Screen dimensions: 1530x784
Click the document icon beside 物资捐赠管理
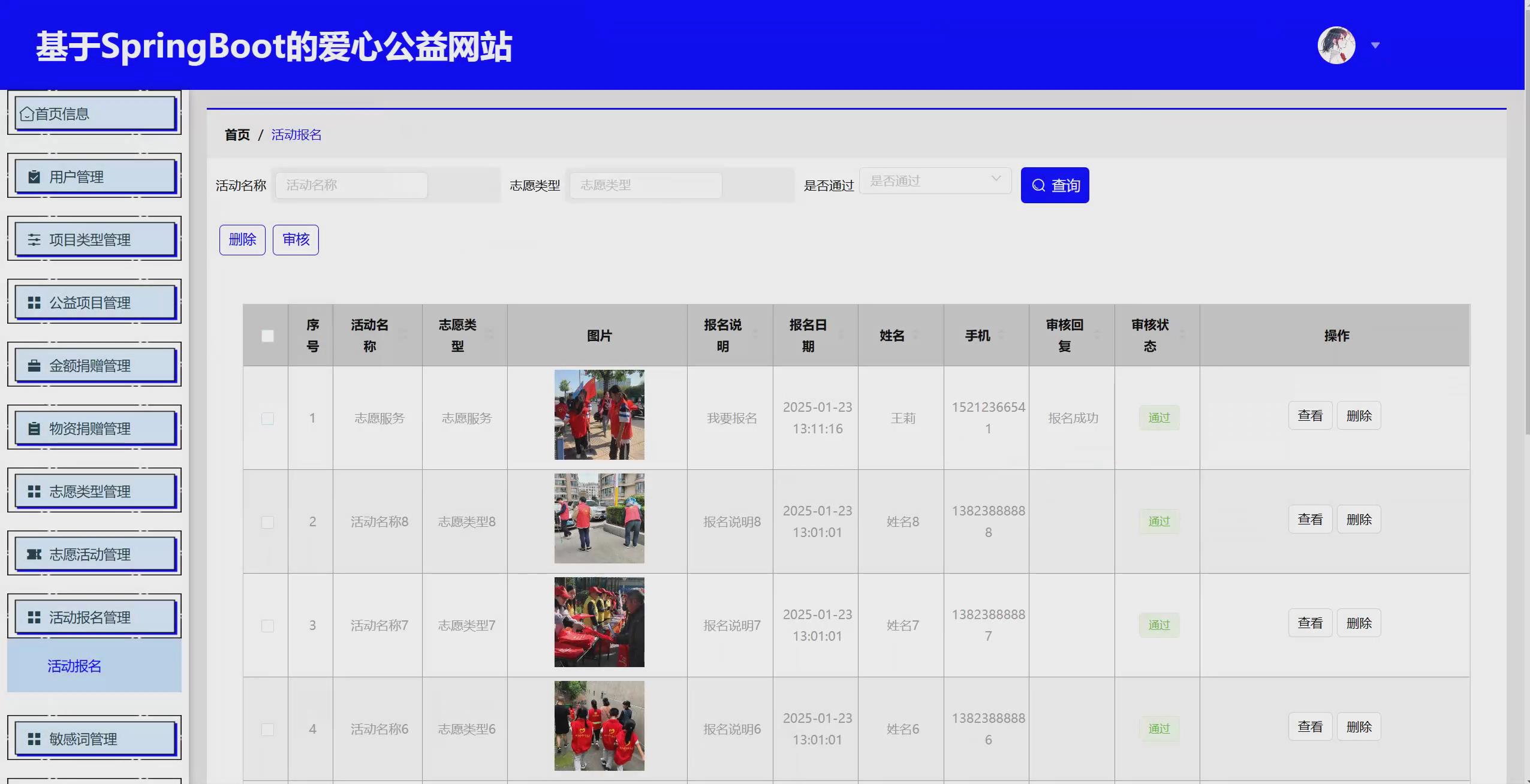coord(34,429)
